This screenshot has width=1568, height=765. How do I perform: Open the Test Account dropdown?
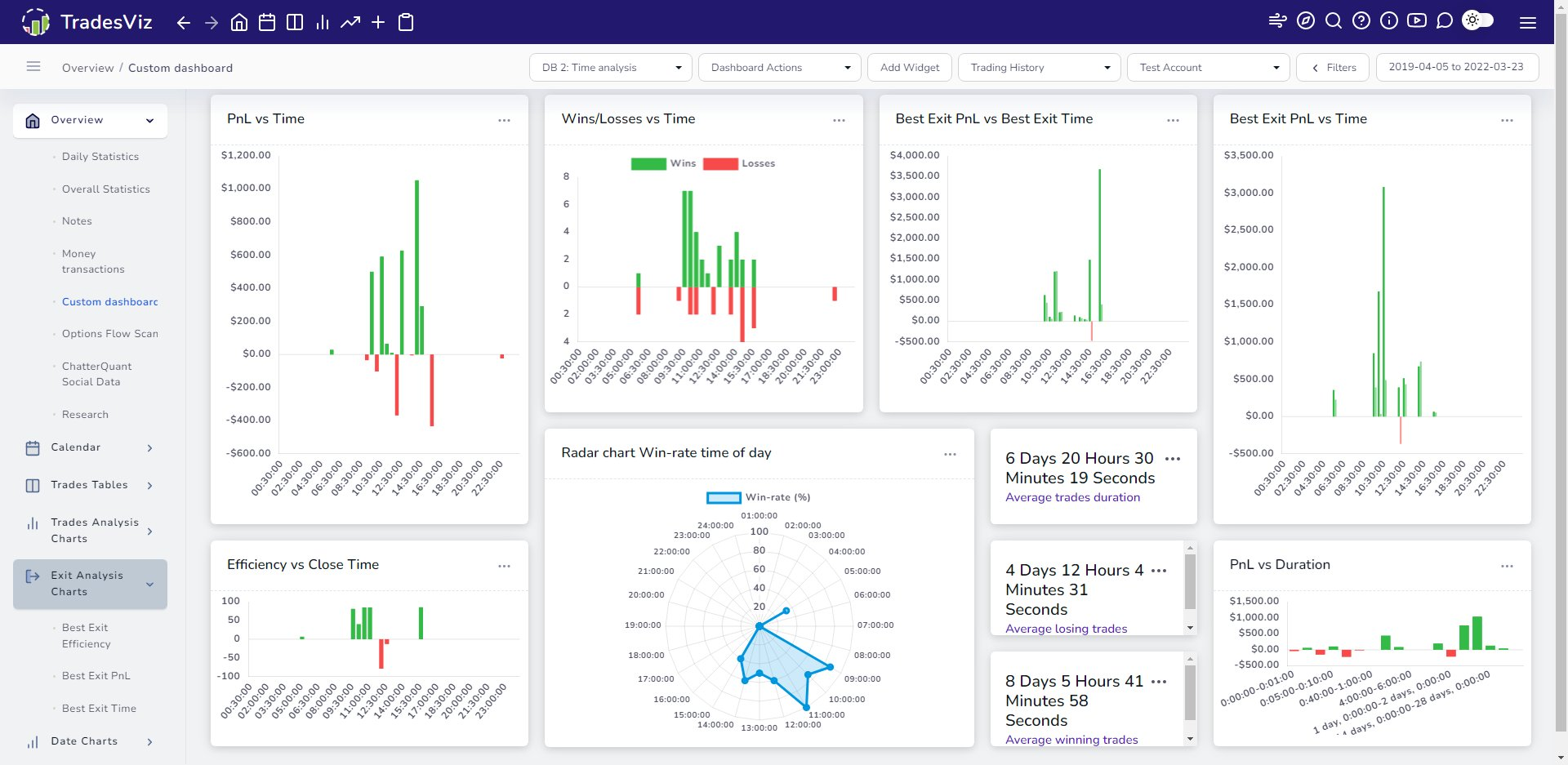coord(1209,68)
